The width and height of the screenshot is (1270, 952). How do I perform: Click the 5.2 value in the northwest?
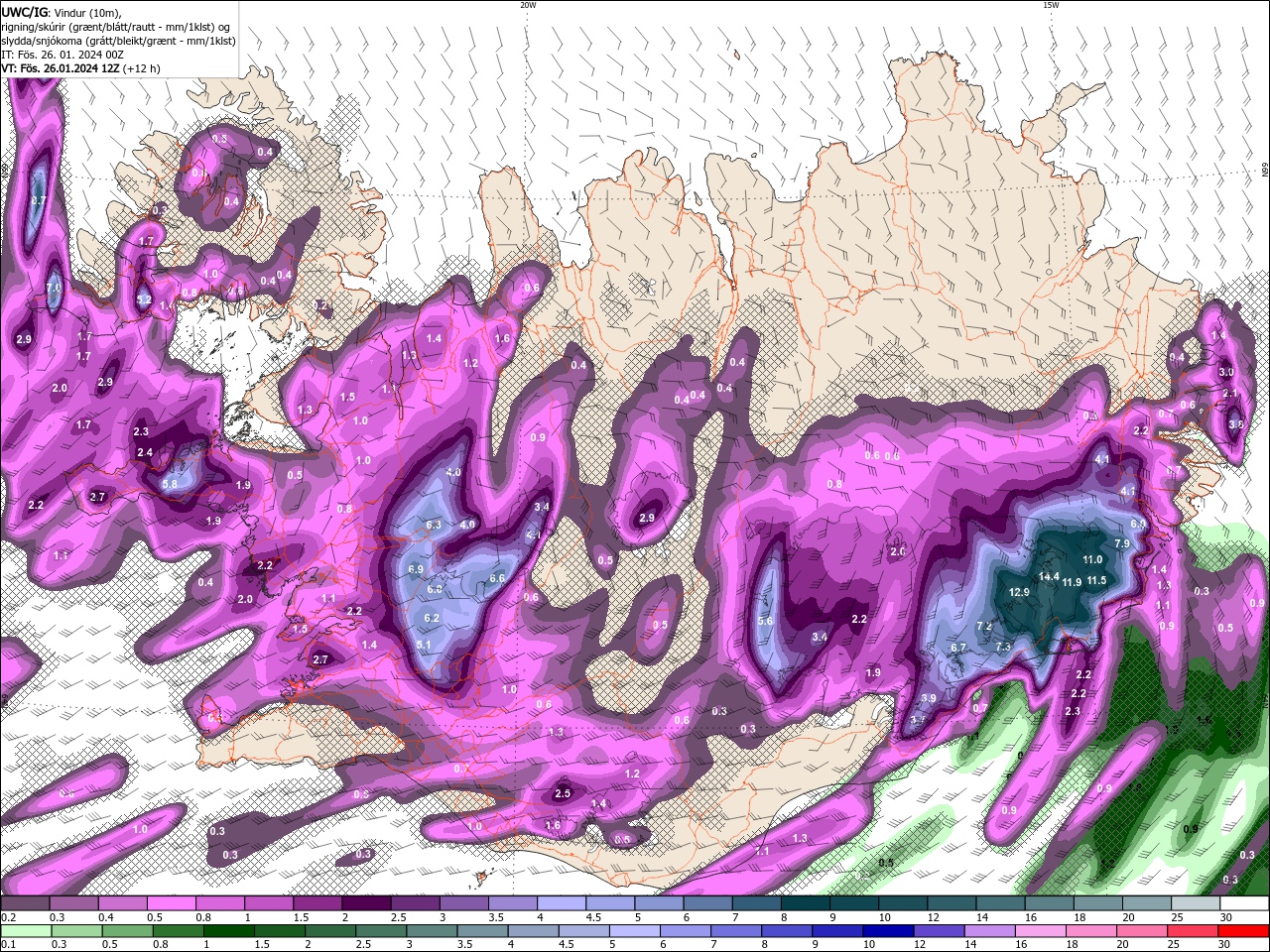click(144, 299)
